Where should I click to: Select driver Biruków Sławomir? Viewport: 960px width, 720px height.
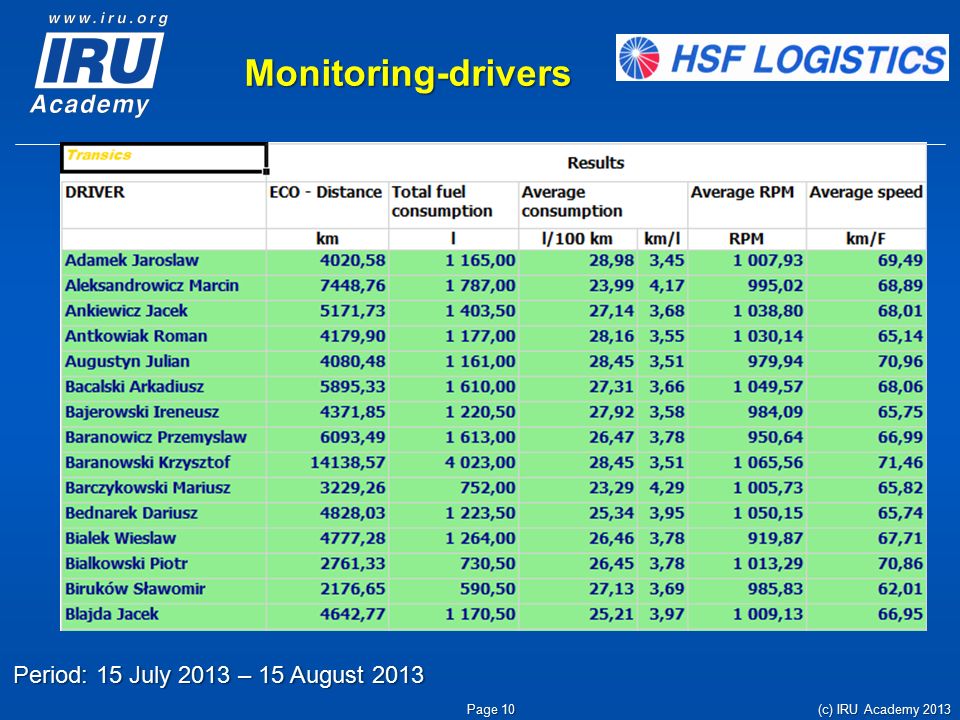click(x=135, y=589)
